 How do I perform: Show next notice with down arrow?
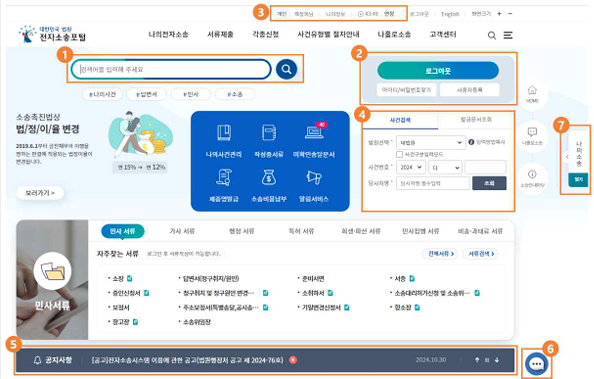(497, 360)
